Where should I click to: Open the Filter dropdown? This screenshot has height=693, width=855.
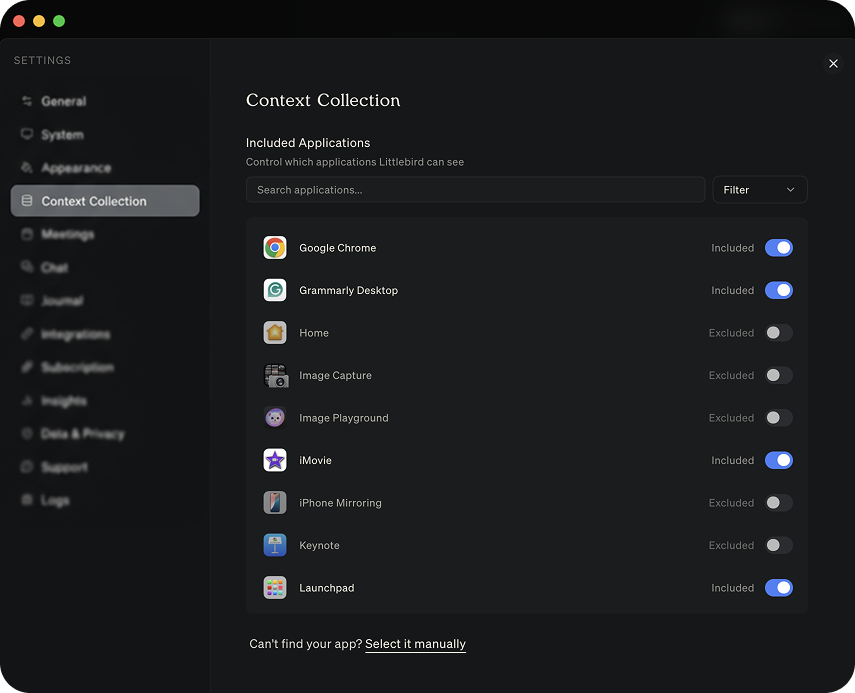point(759,189)
